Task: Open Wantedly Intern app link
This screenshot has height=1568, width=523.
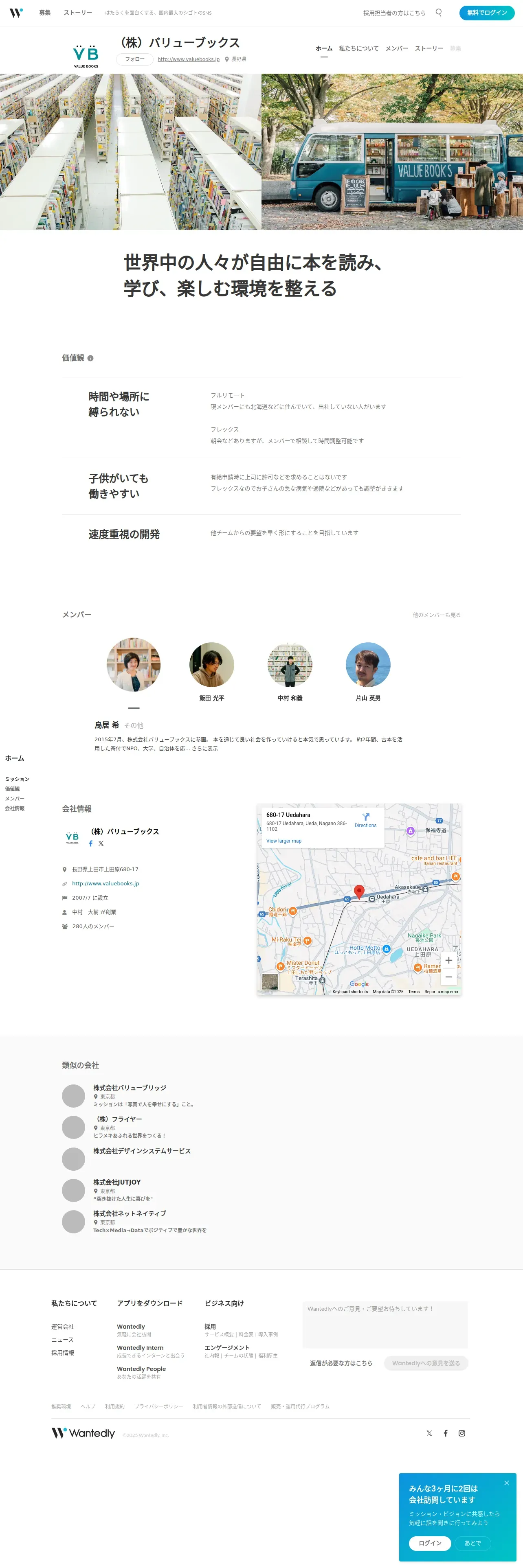Action: pos(140,1348)
